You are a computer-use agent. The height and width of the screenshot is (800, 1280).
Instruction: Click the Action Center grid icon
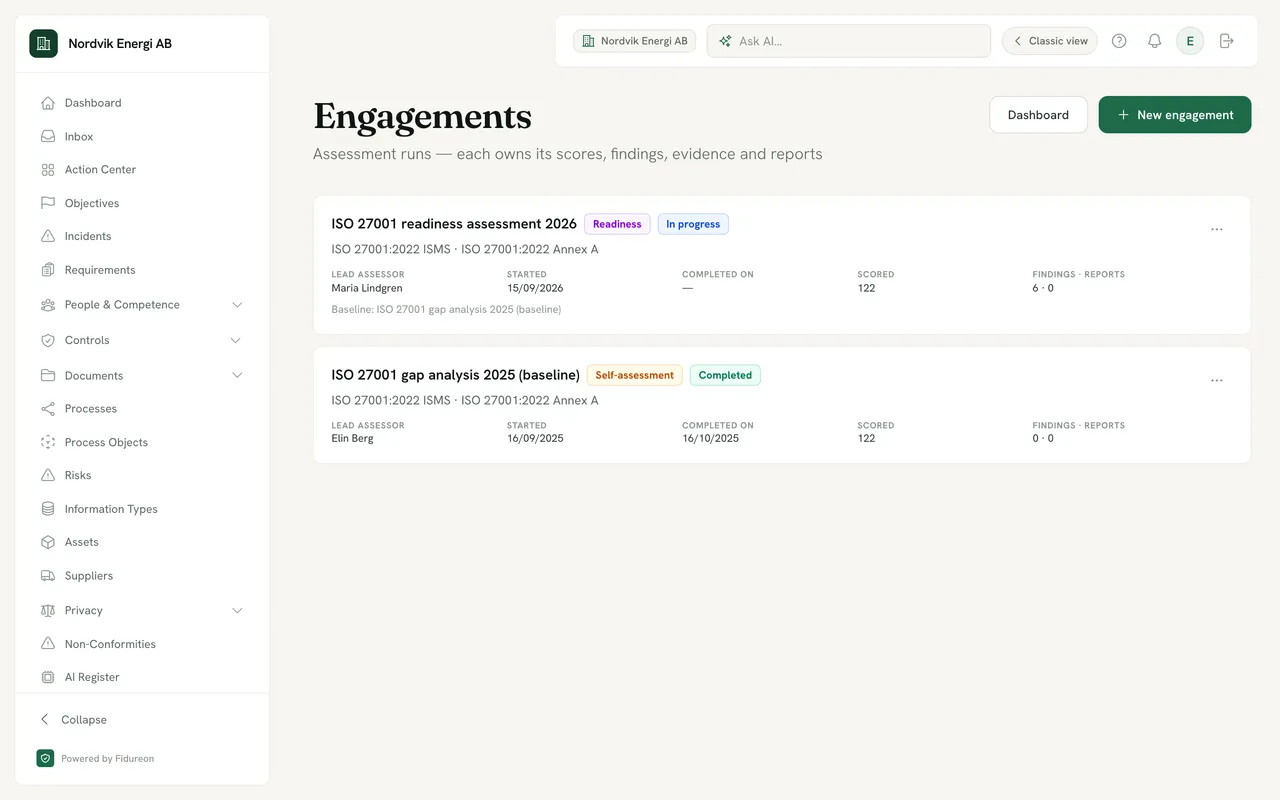pyautogui.click(x=47, y=170)
